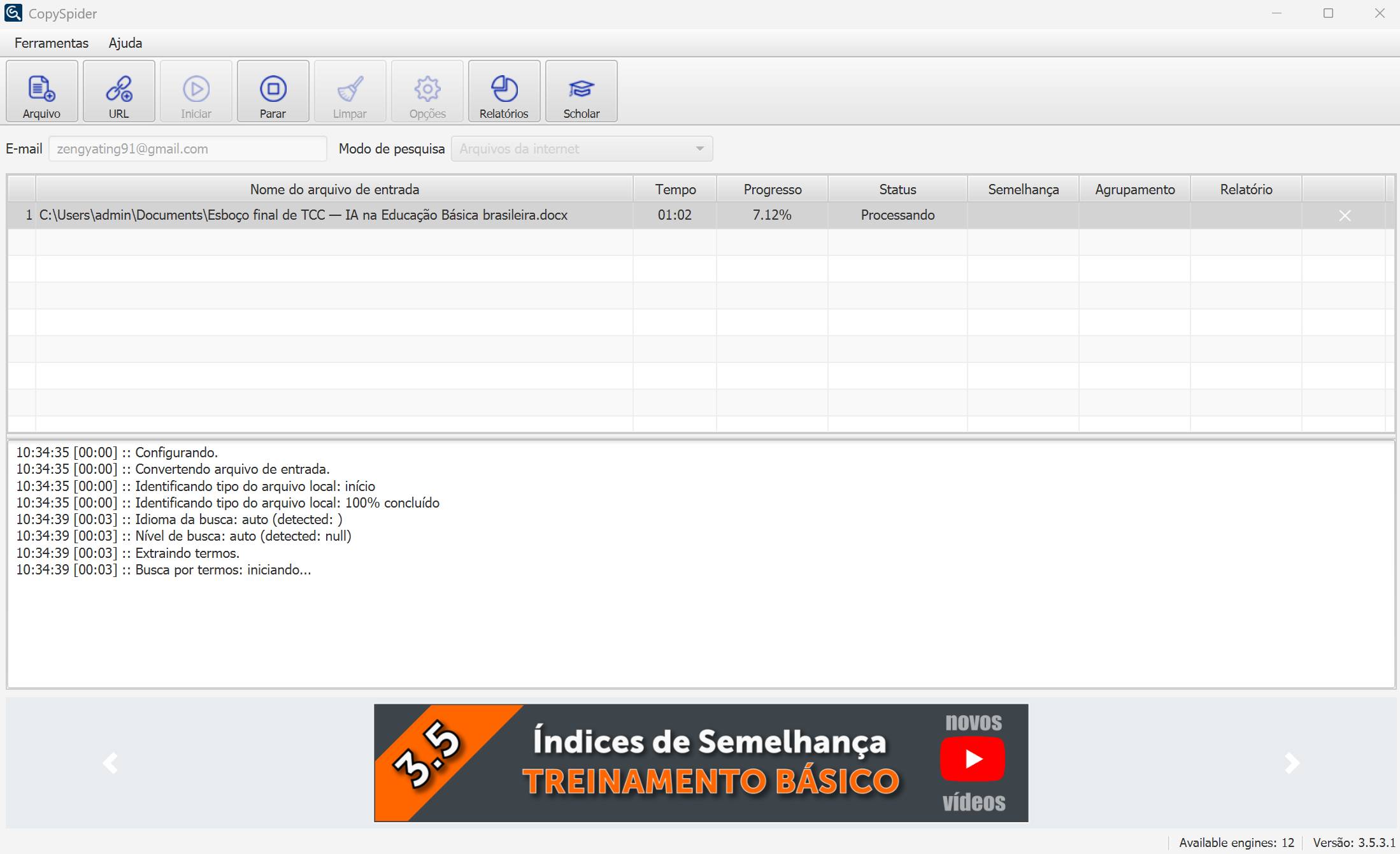
Task: Stop processing with the Parar button
Action: coord(273,91)
